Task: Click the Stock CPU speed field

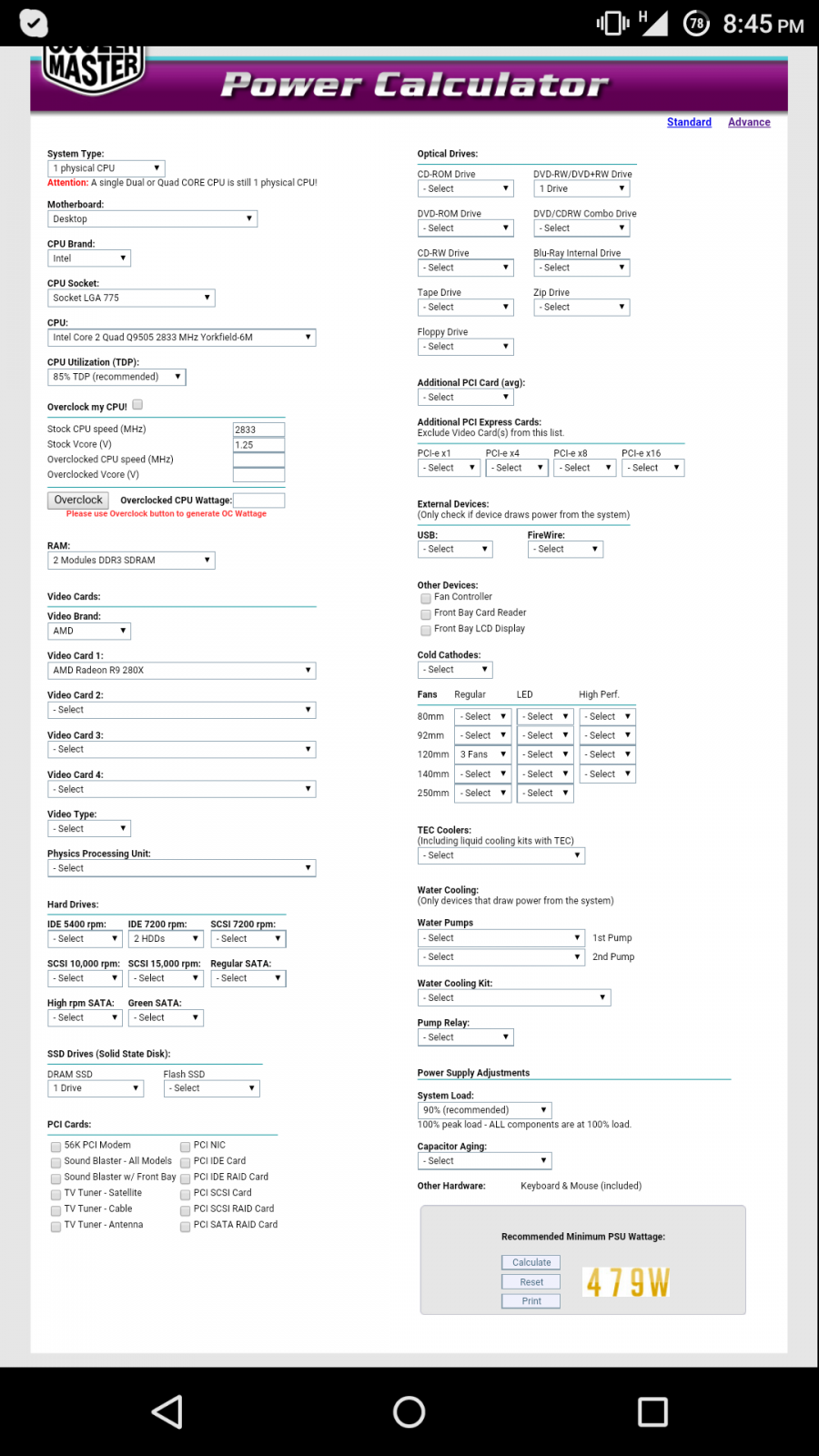Action: tap(259, 430)
